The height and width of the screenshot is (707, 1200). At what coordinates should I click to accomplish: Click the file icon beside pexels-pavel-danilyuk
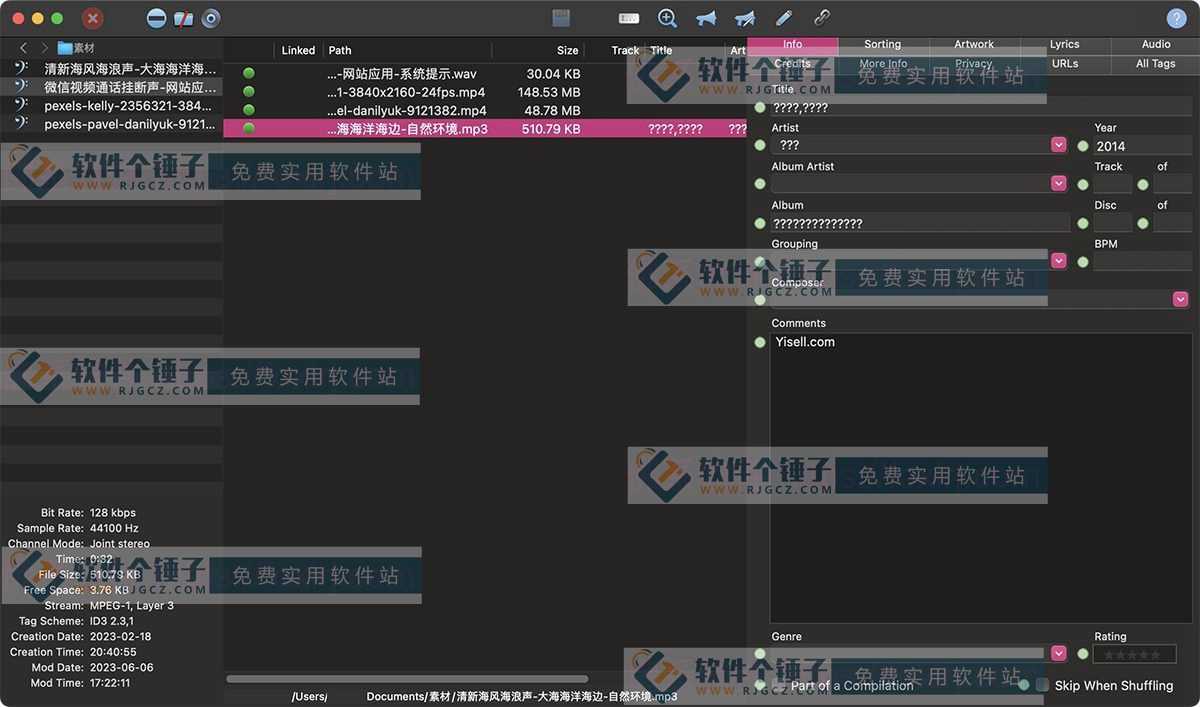21,124
